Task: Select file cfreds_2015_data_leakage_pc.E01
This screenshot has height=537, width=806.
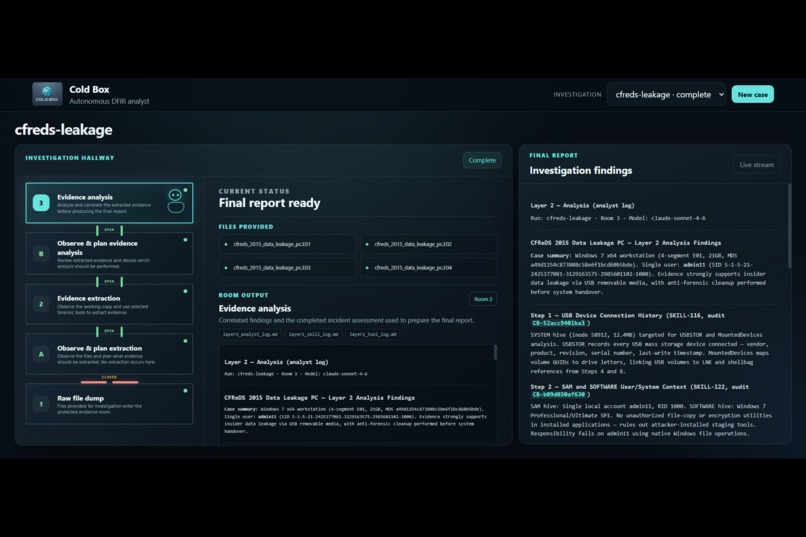Action: coord(287,244)
